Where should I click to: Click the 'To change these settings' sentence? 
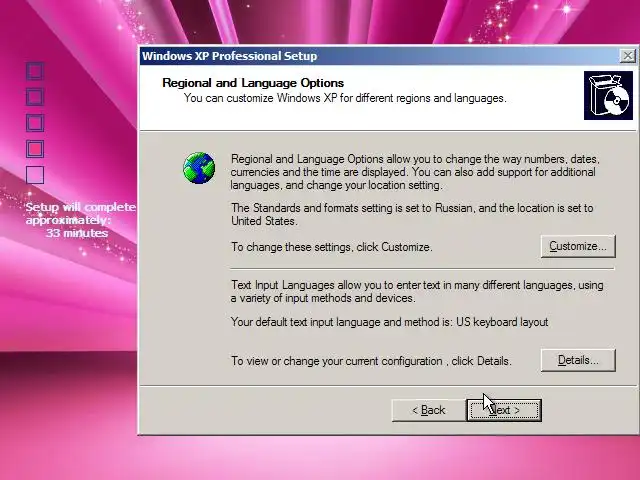331,247
